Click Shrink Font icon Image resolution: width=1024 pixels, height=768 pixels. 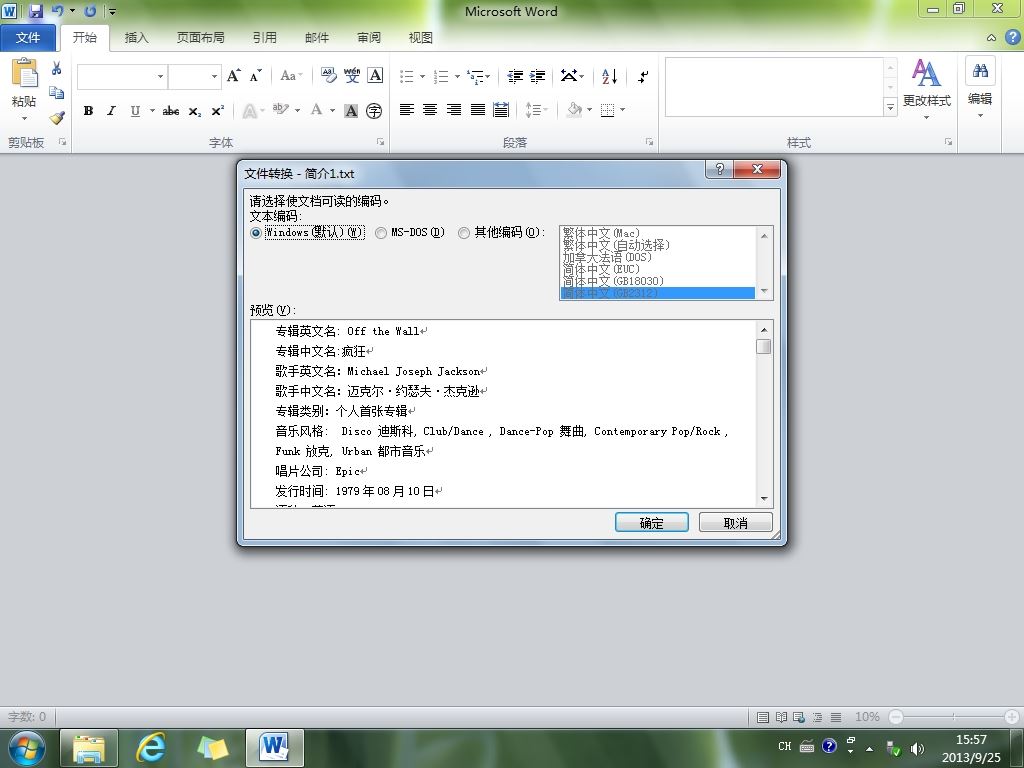tap(255, 76)
